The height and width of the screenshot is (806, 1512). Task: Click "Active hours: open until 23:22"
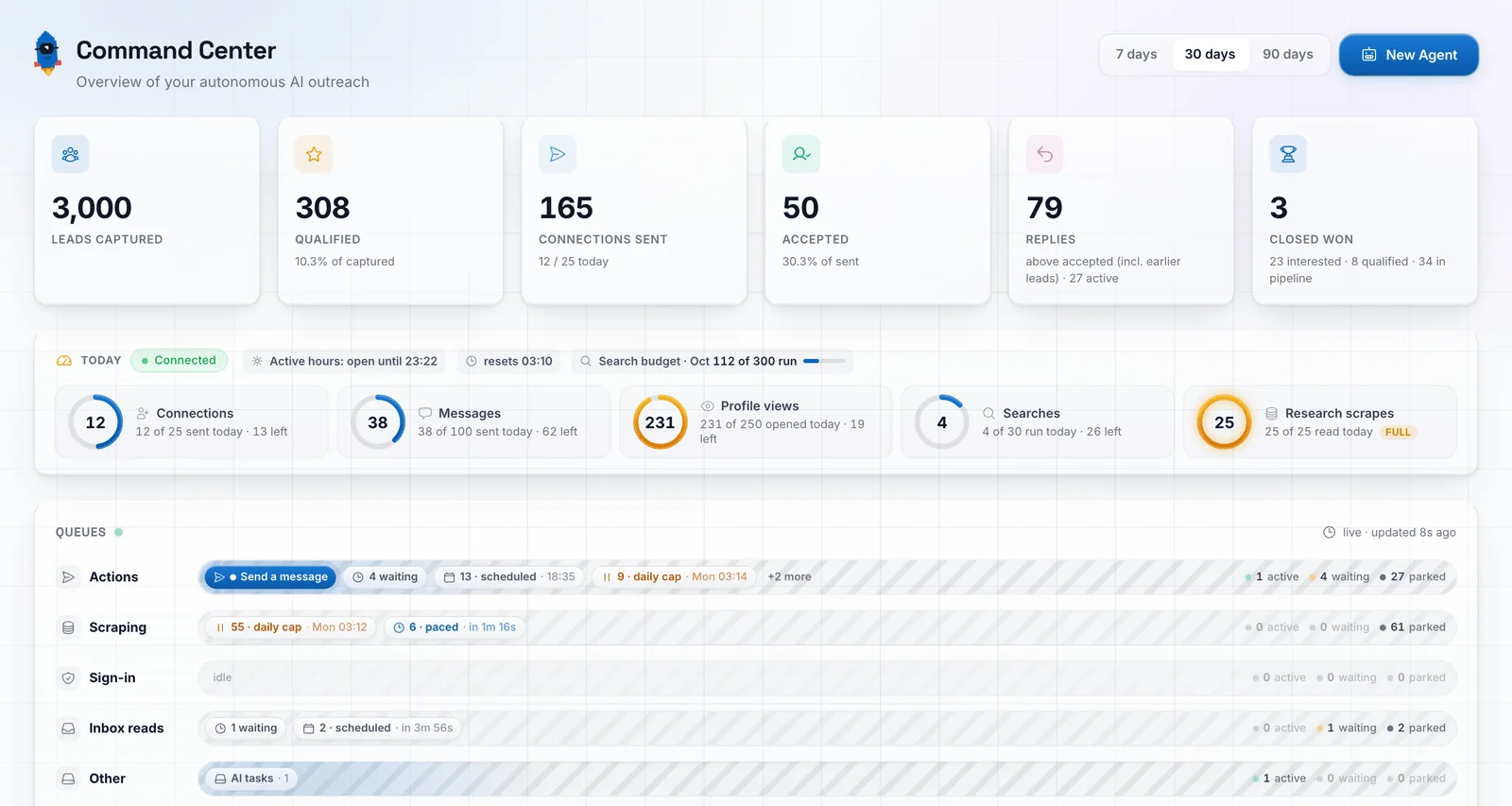(x=345, y=361)
